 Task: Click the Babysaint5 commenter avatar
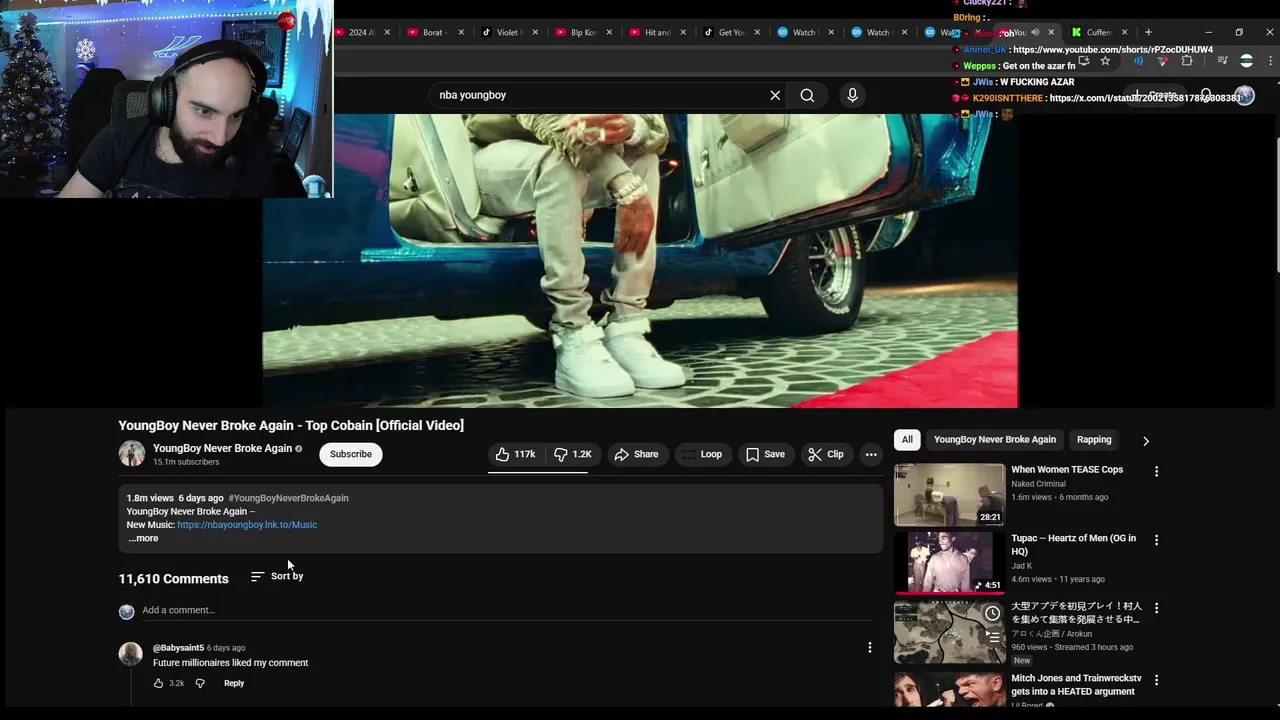pyautogui.click(x=131, y=654)
